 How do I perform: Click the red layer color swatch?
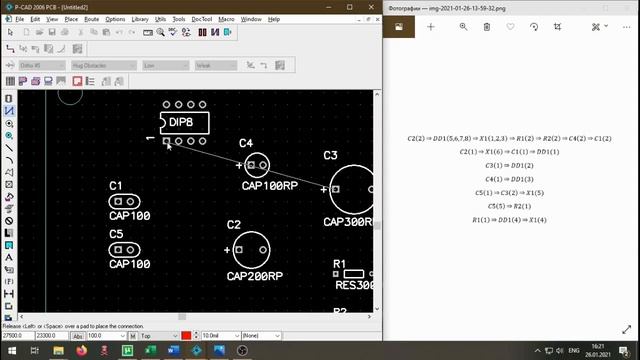point(186,336)
